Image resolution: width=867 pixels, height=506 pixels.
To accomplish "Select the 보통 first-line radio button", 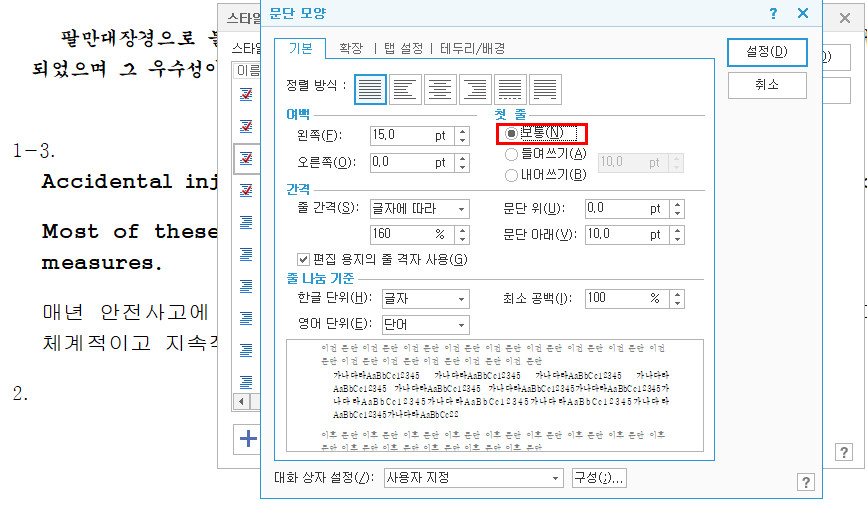I will click(512, 133).
